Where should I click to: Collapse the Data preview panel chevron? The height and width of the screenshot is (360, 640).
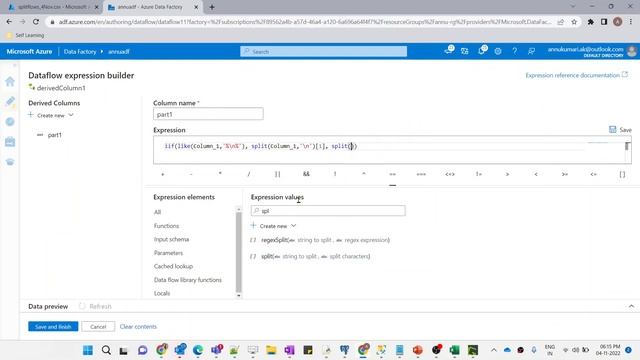pos(631,306)
